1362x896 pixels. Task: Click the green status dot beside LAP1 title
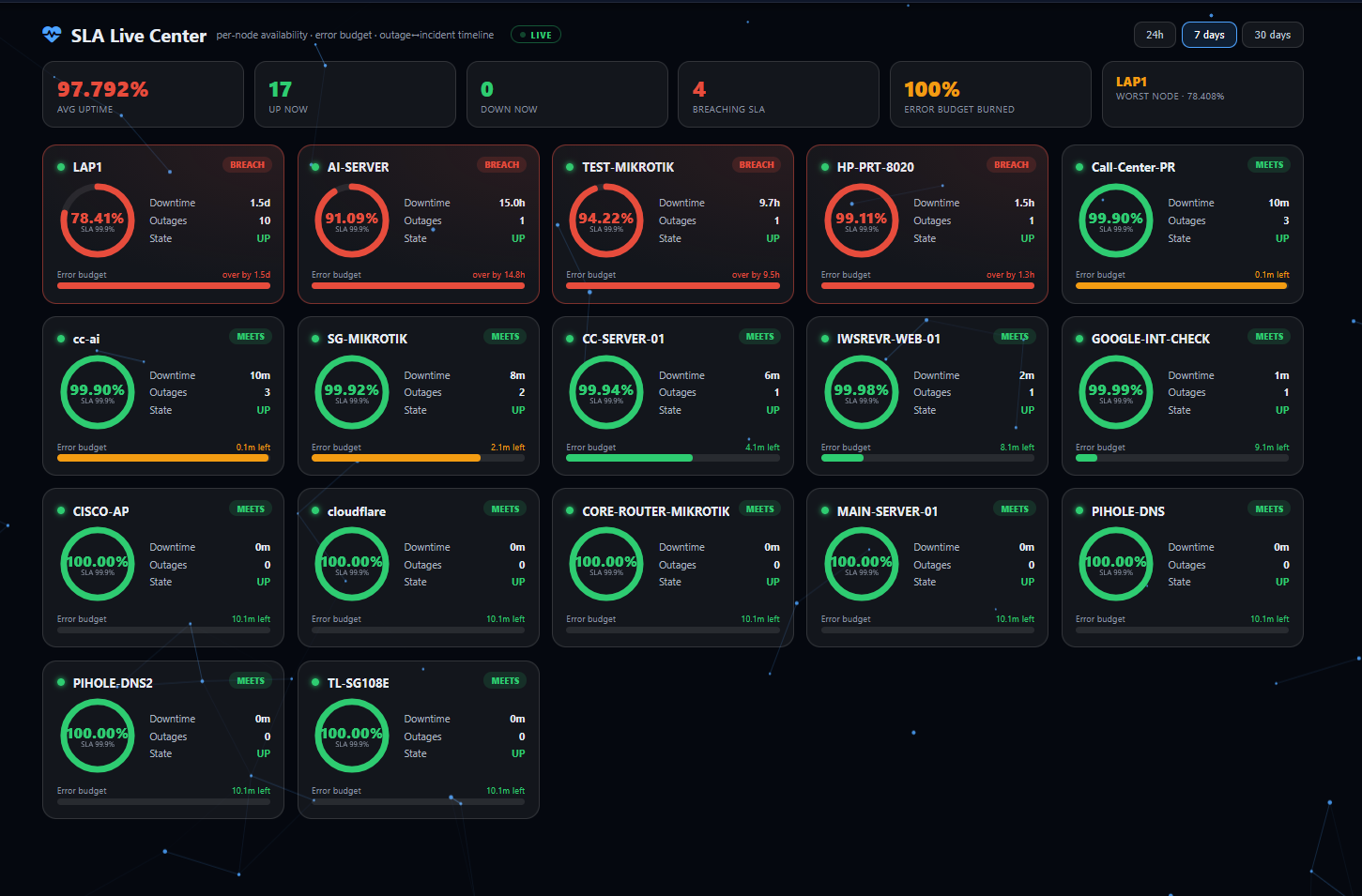coord(61,167)
